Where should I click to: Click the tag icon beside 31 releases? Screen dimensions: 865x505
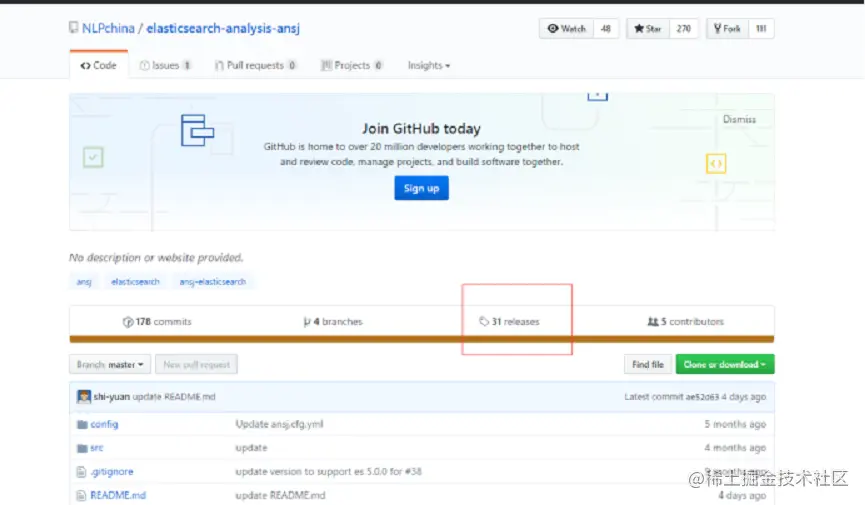(x=484, y=321)
